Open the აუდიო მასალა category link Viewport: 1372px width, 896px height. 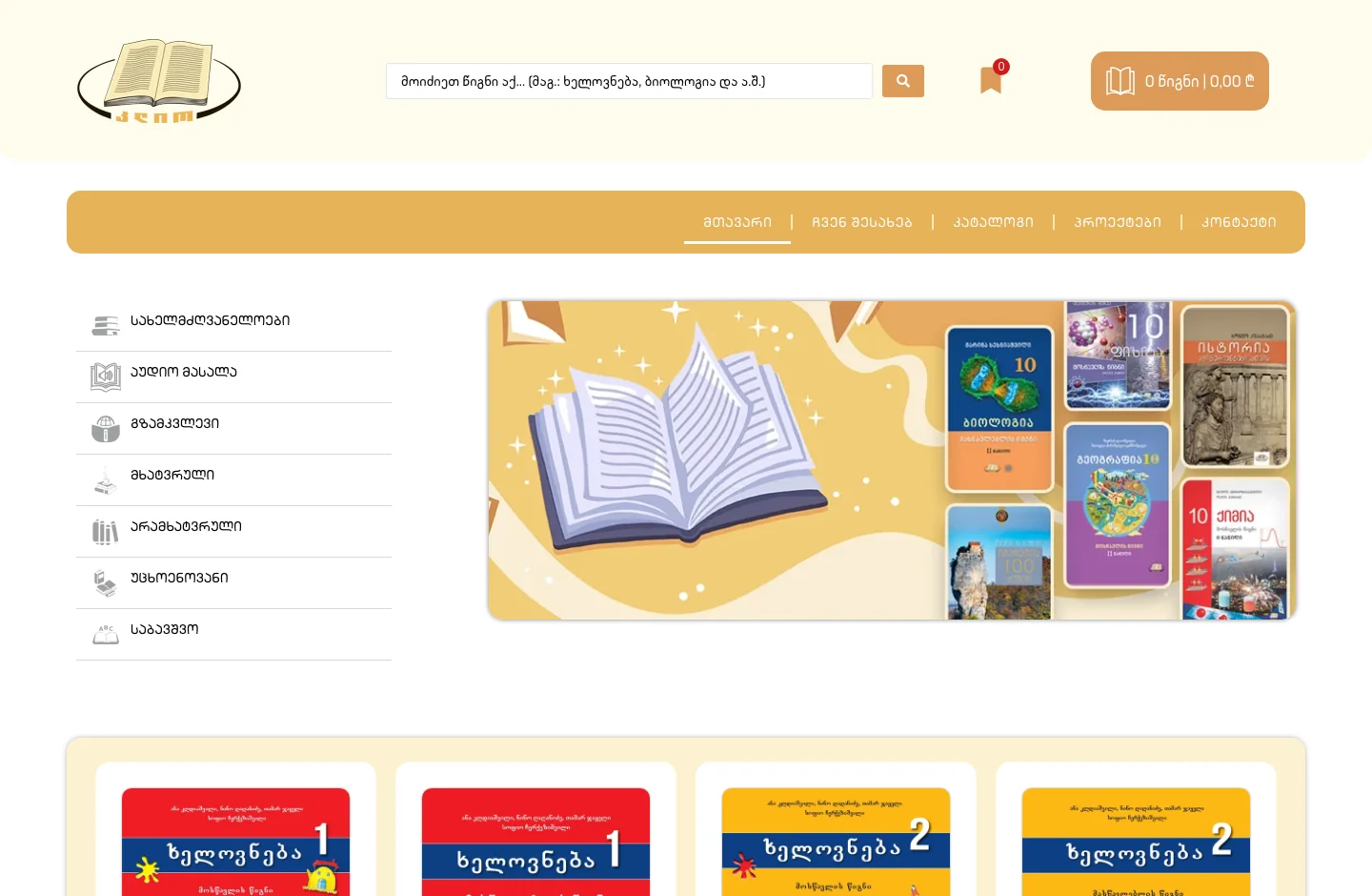coord(184,372)
